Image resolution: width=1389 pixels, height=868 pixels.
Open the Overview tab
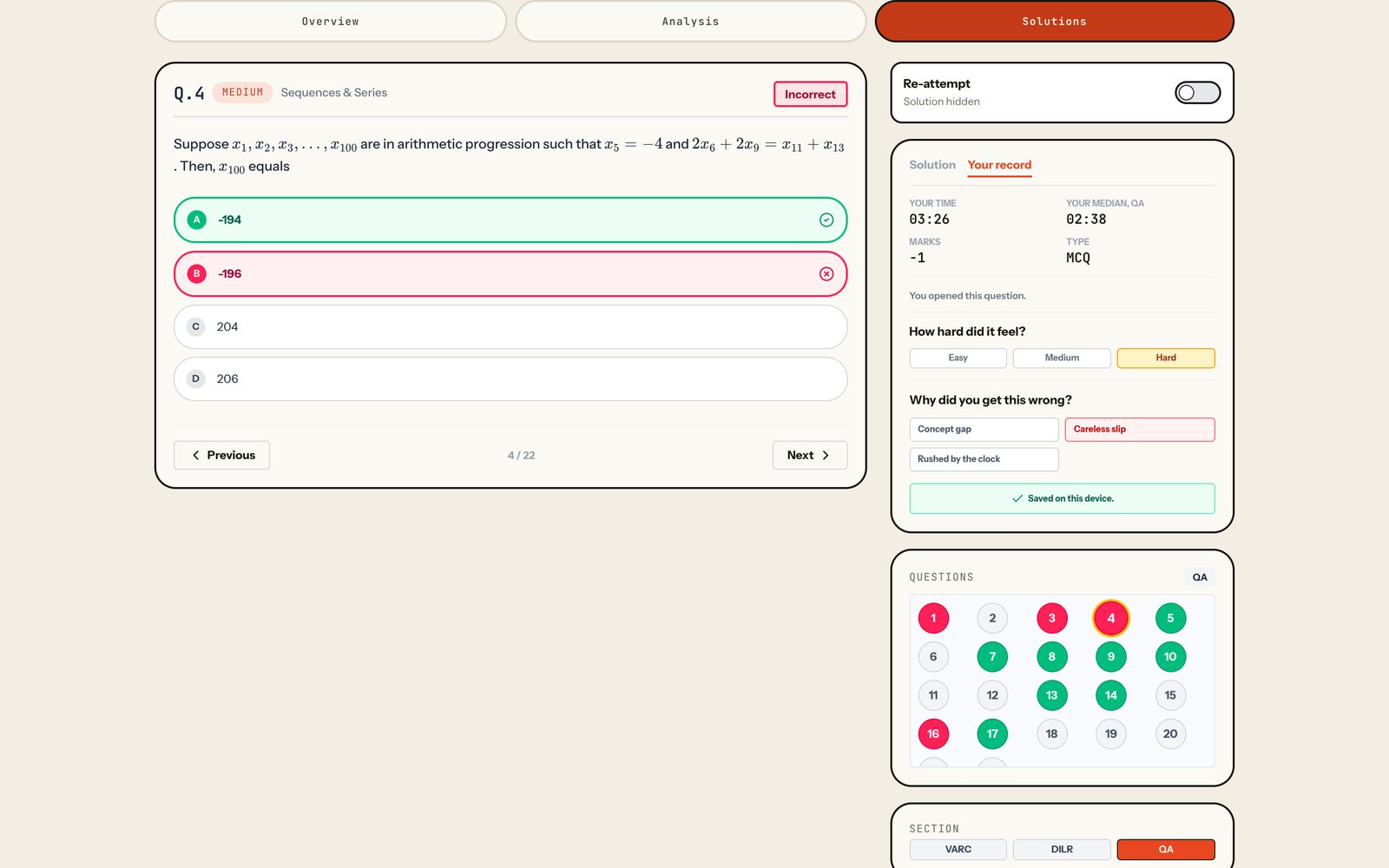(x=330, y=22)
